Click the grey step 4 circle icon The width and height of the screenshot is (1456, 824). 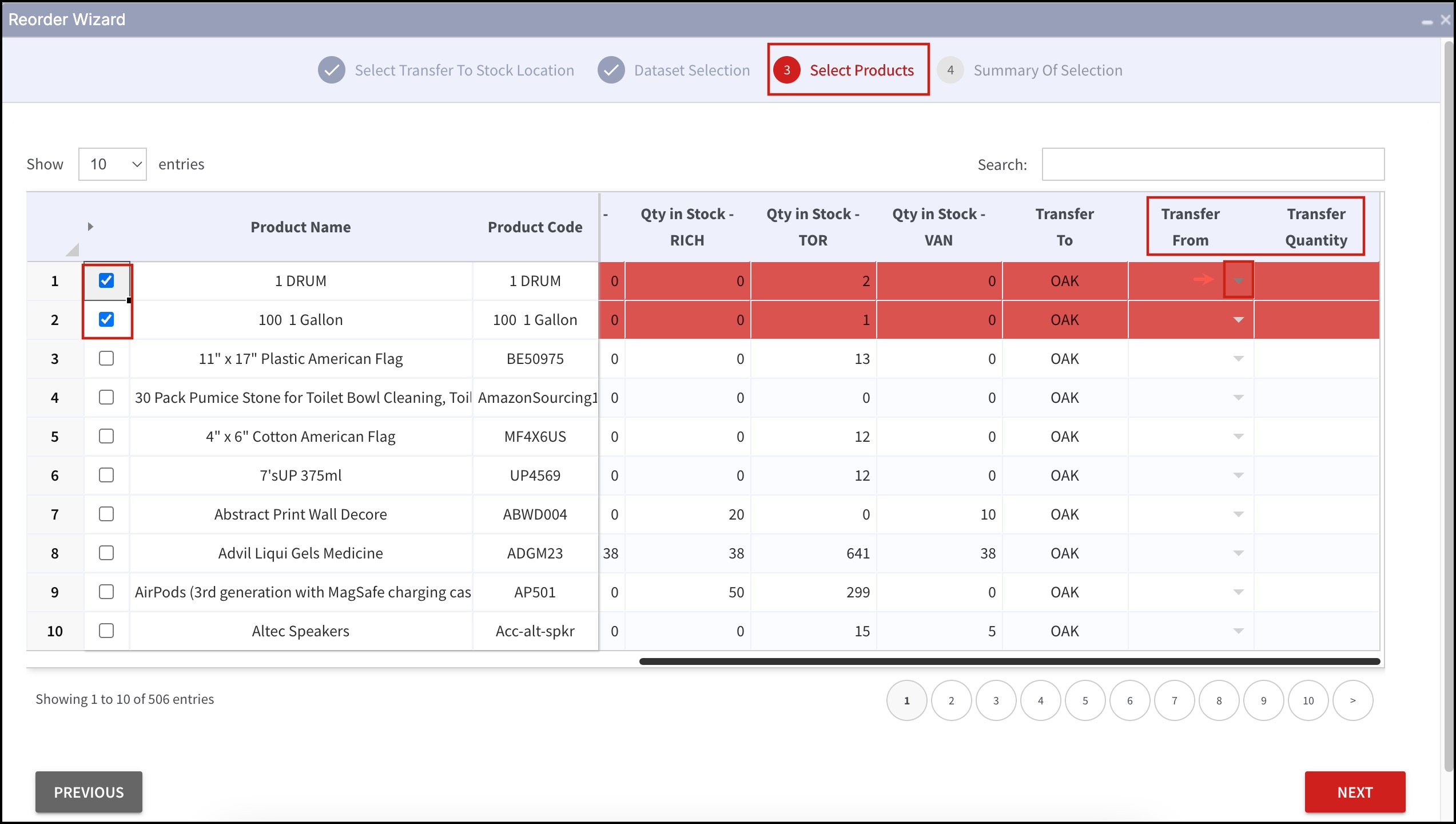click(x=950, y=70)
